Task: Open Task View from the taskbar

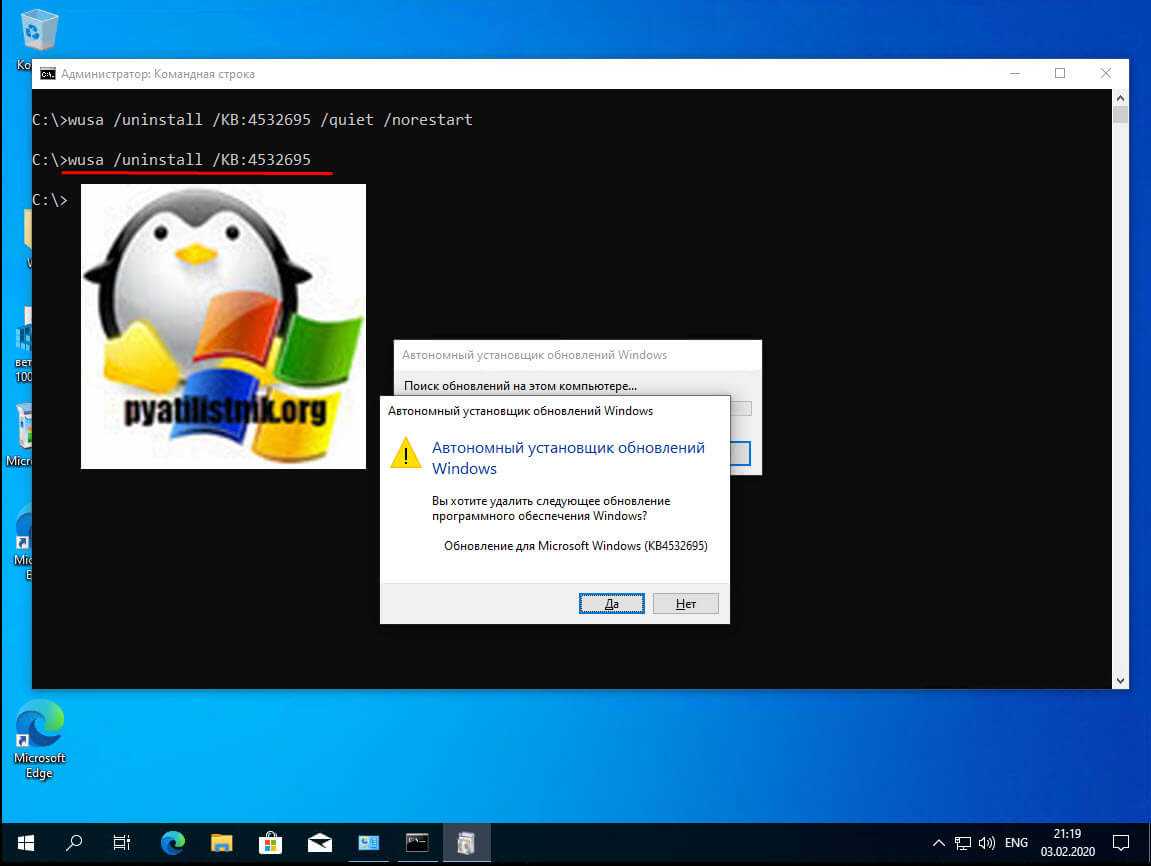Action: coord(122,842)
